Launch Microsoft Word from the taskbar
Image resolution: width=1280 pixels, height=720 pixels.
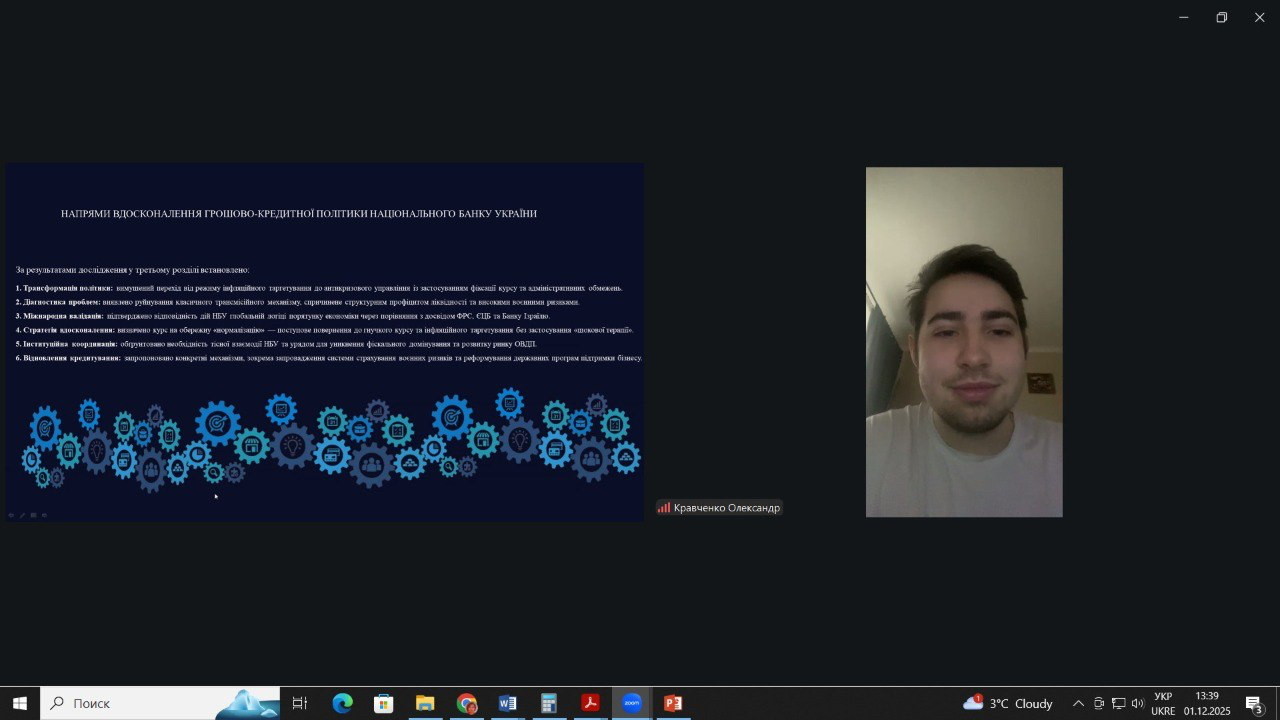(507, 703)
